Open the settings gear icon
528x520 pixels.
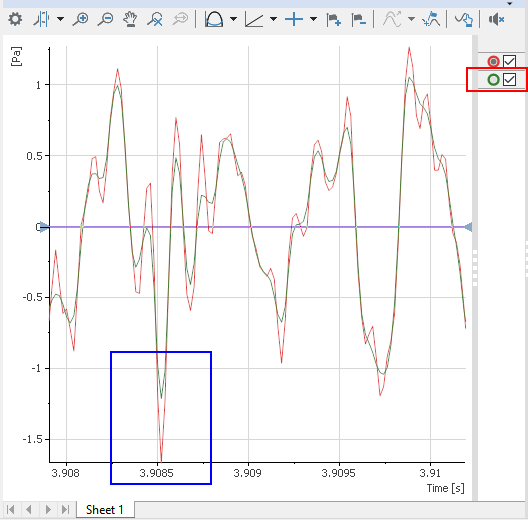[x=15, y=19]
